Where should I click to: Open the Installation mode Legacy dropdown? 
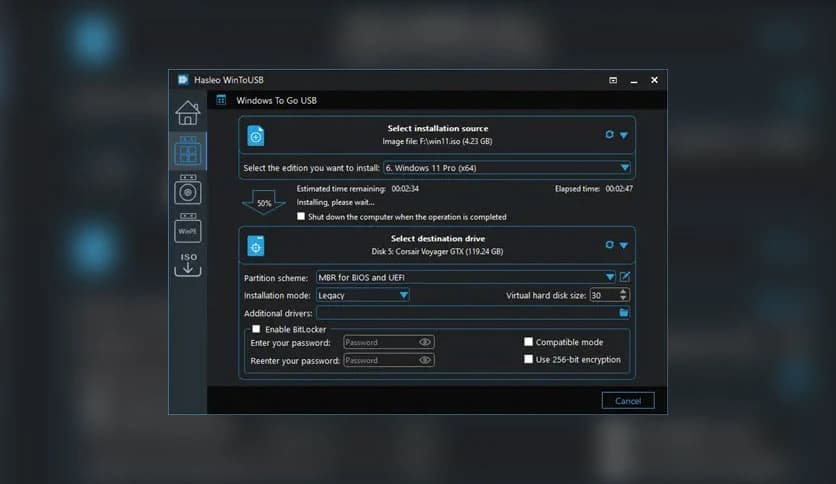(363, 295)
